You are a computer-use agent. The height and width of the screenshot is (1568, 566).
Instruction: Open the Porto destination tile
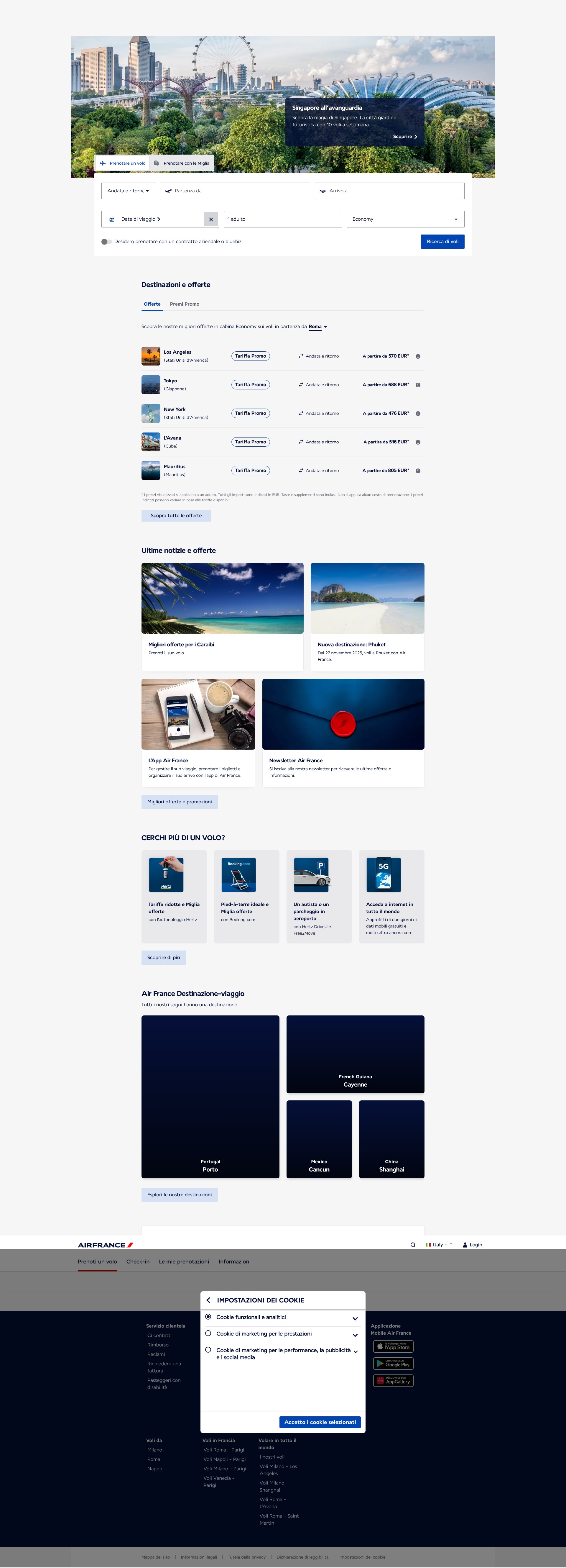[210, 1097]
